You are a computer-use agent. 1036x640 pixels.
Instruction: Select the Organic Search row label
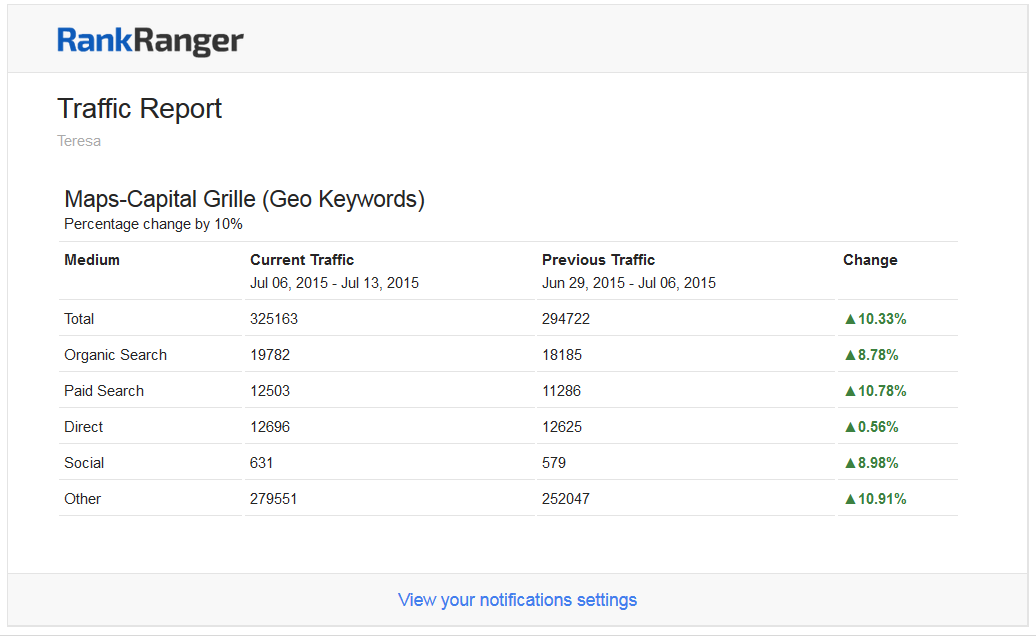115,355
